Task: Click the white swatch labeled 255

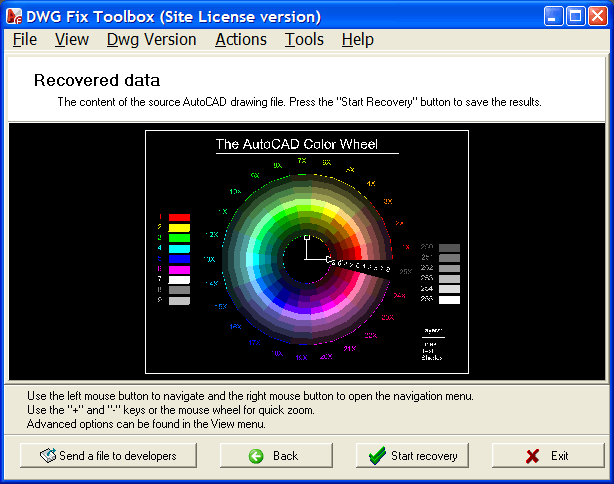Action: [449, 300]
